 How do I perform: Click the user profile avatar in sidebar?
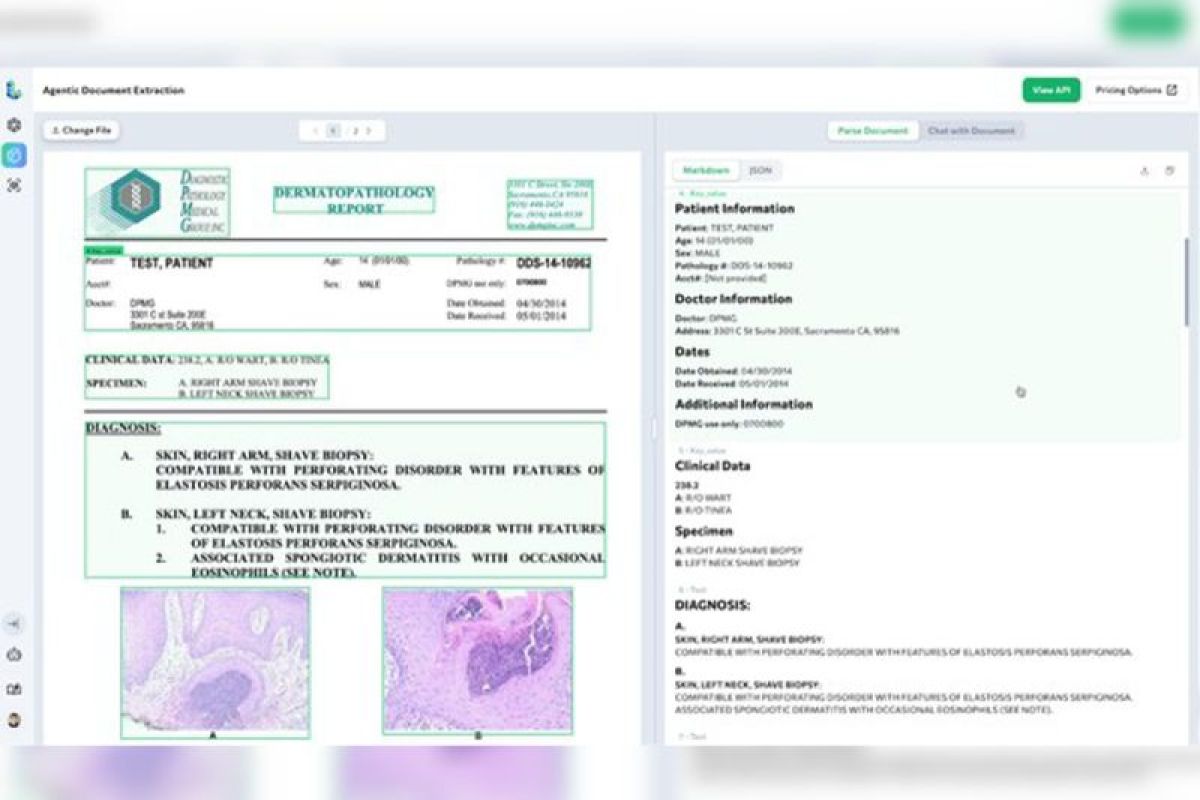pyautogui.click(x=14, y=720)
